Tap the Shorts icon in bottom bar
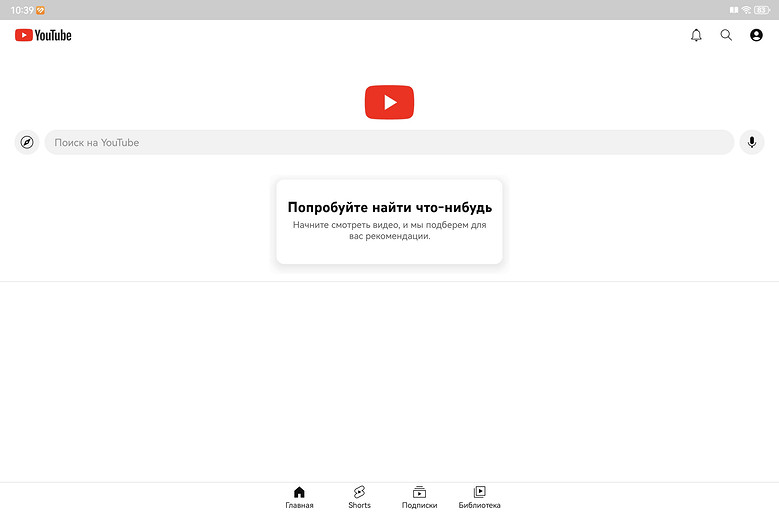 tap(359, 492)
